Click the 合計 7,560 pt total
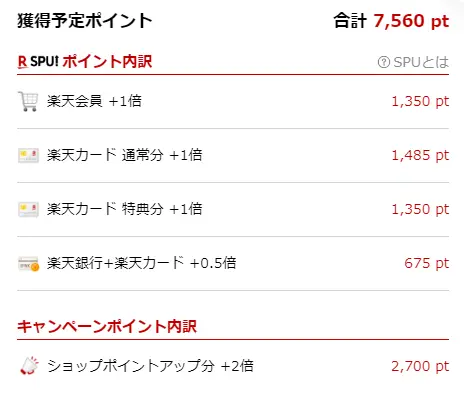This screenshot has height=393, width=464. coord(391,21)
